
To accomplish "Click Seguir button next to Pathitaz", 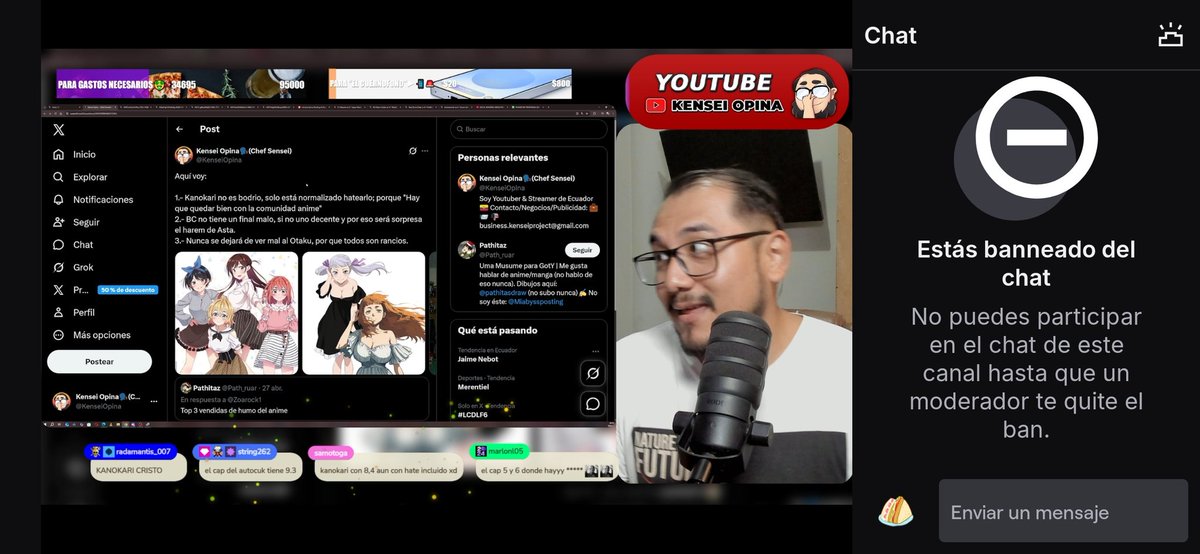I will (582, 250).
